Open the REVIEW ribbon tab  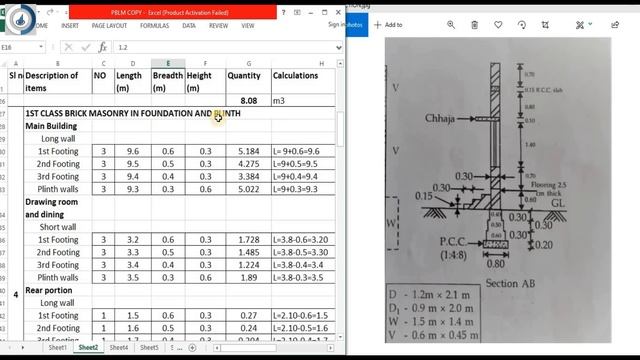coord(218,25)
